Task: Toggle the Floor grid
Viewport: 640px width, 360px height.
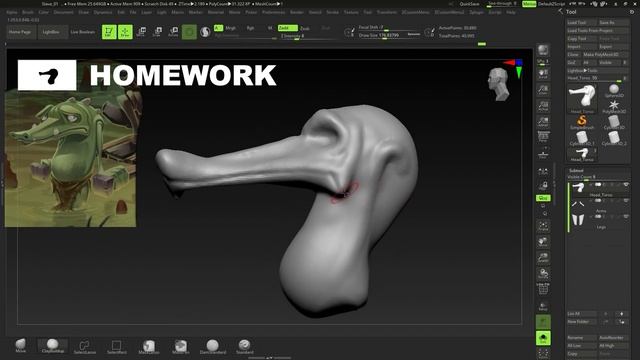Action: 543,154
